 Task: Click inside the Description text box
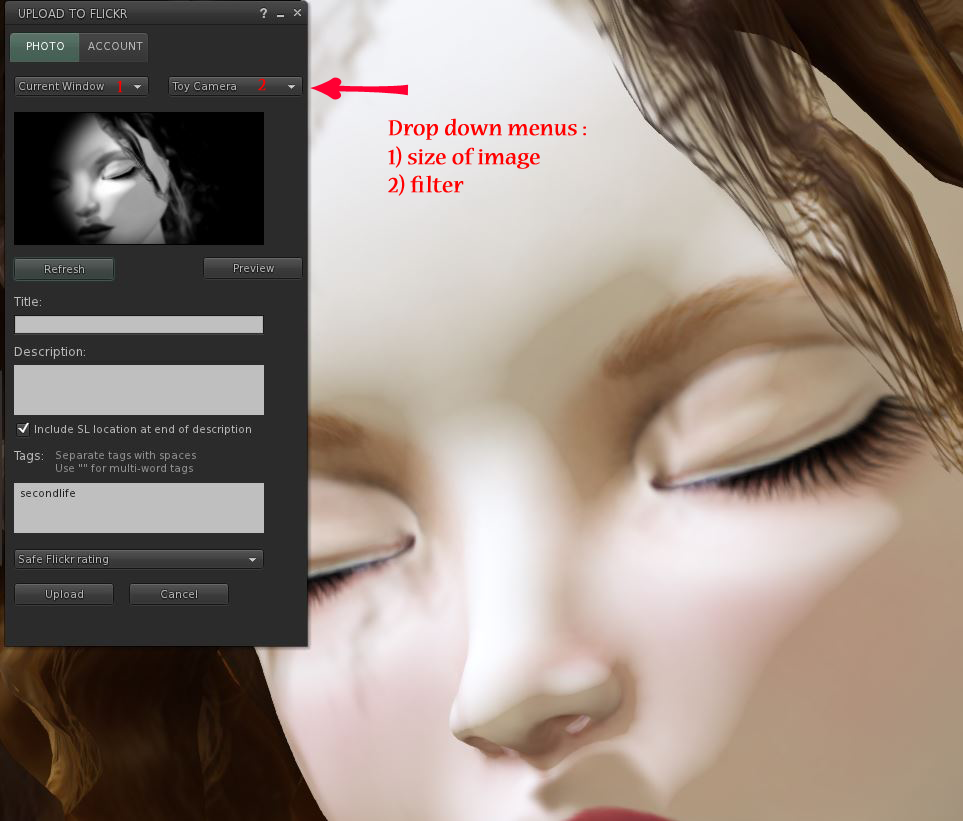point(139,389)
